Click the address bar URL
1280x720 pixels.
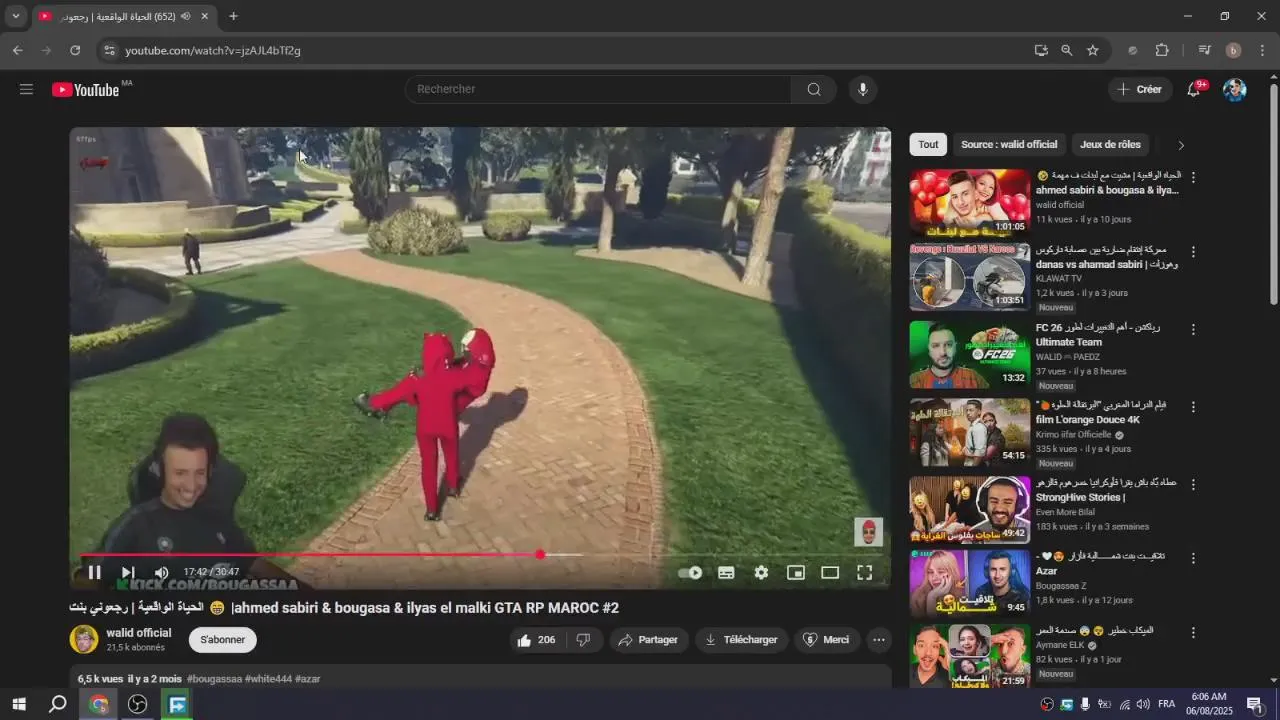click(213, 50)
